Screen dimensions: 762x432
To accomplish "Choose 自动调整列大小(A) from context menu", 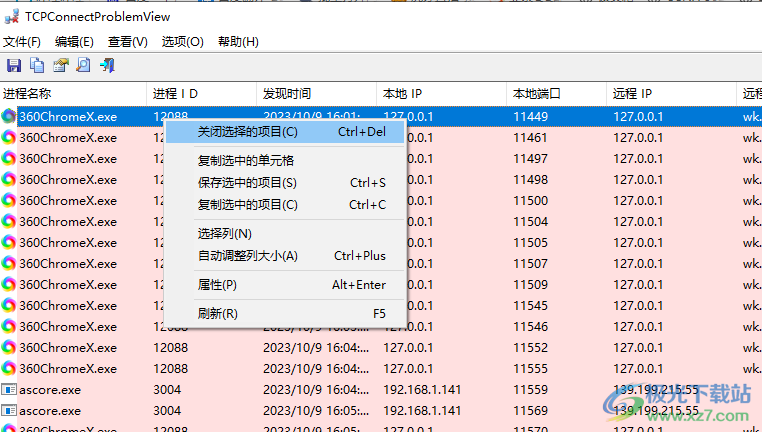I will [x=285, y=256].
